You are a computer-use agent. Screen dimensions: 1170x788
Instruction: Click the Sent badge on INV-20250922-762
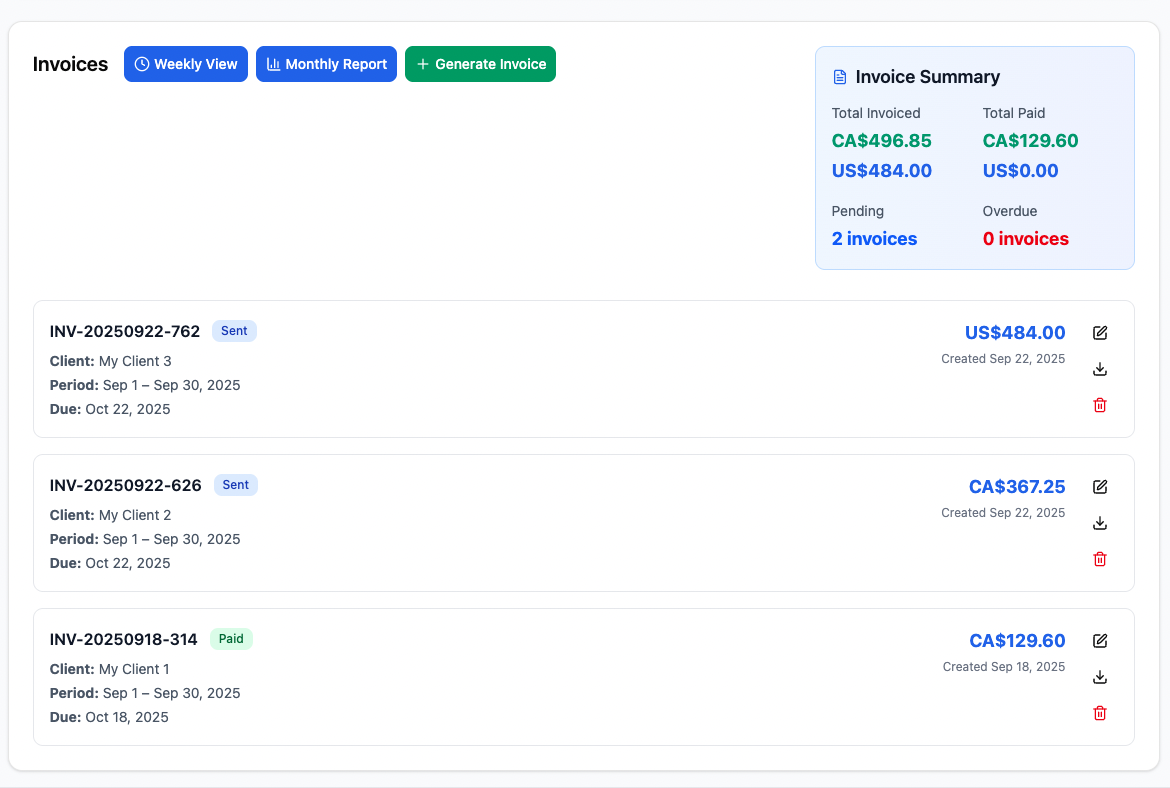pos(234,330)
